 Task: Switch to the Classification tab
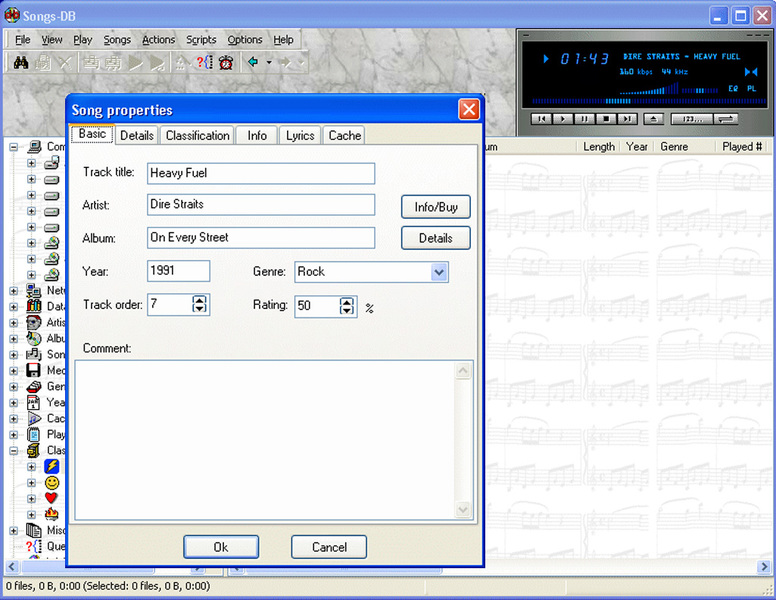[197, 135]
